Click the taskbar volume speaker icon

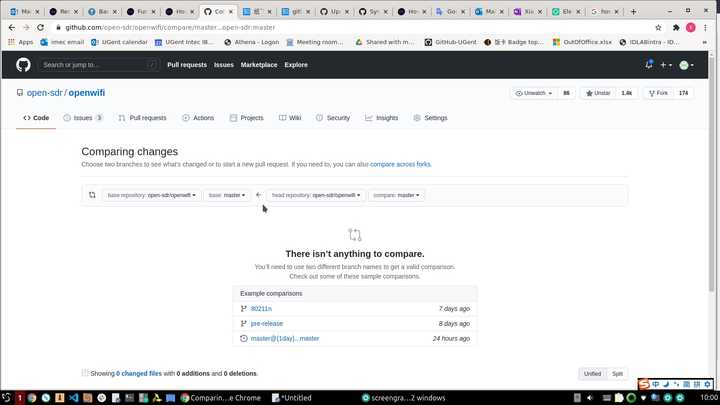(x=590, y=398)
